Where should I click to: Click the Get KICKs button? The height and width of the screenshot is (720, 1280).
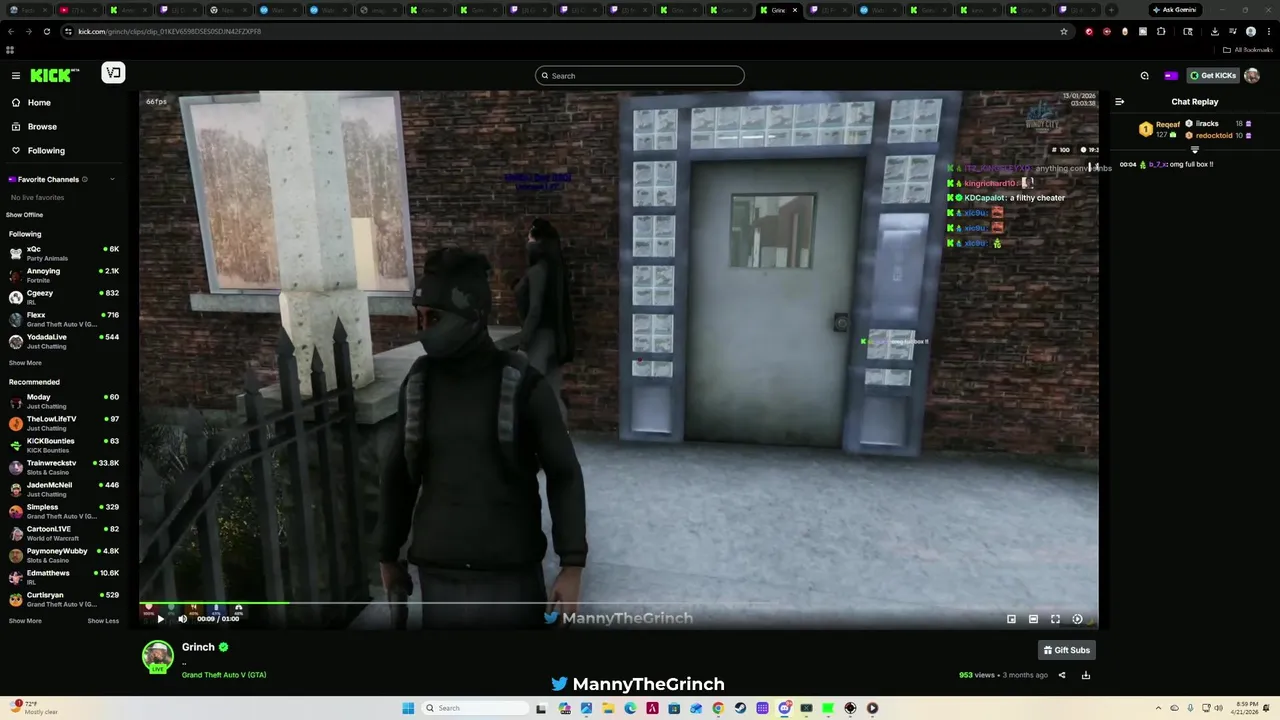(x=1213, y=75)
